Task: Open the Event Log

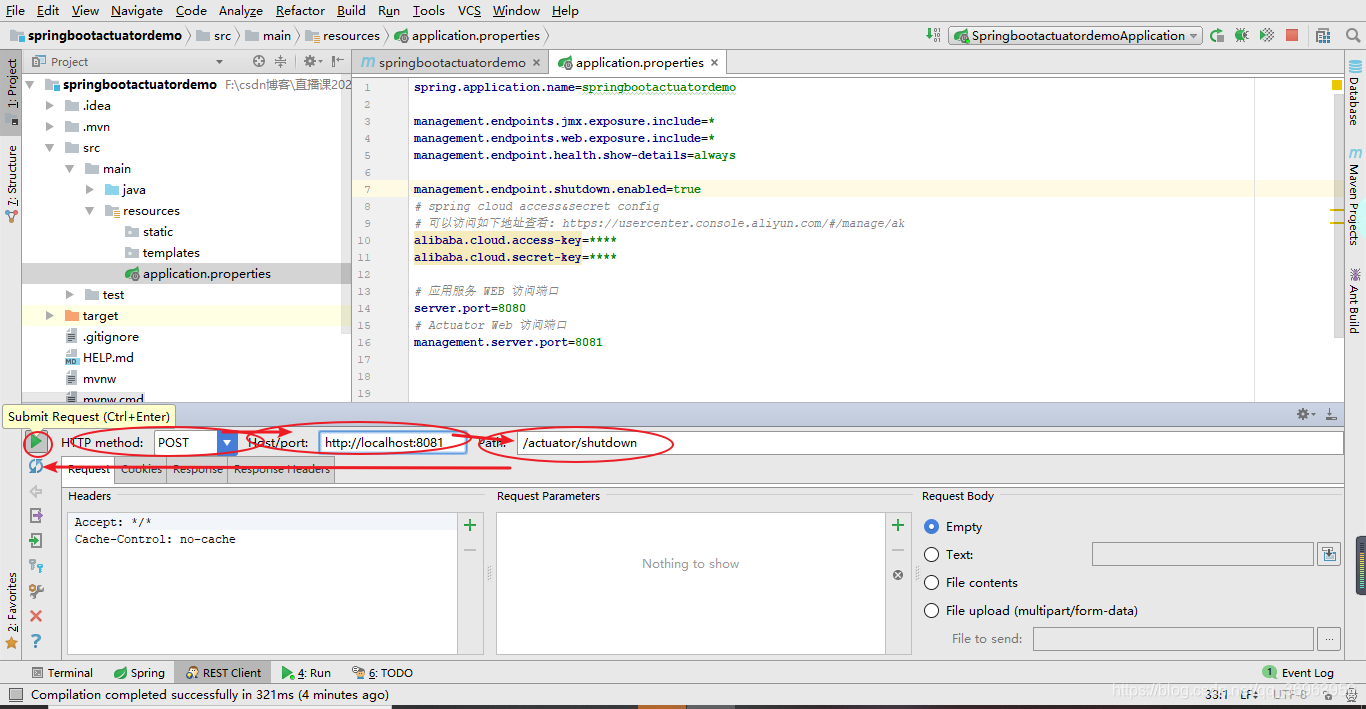Action: pos(1298,673)
